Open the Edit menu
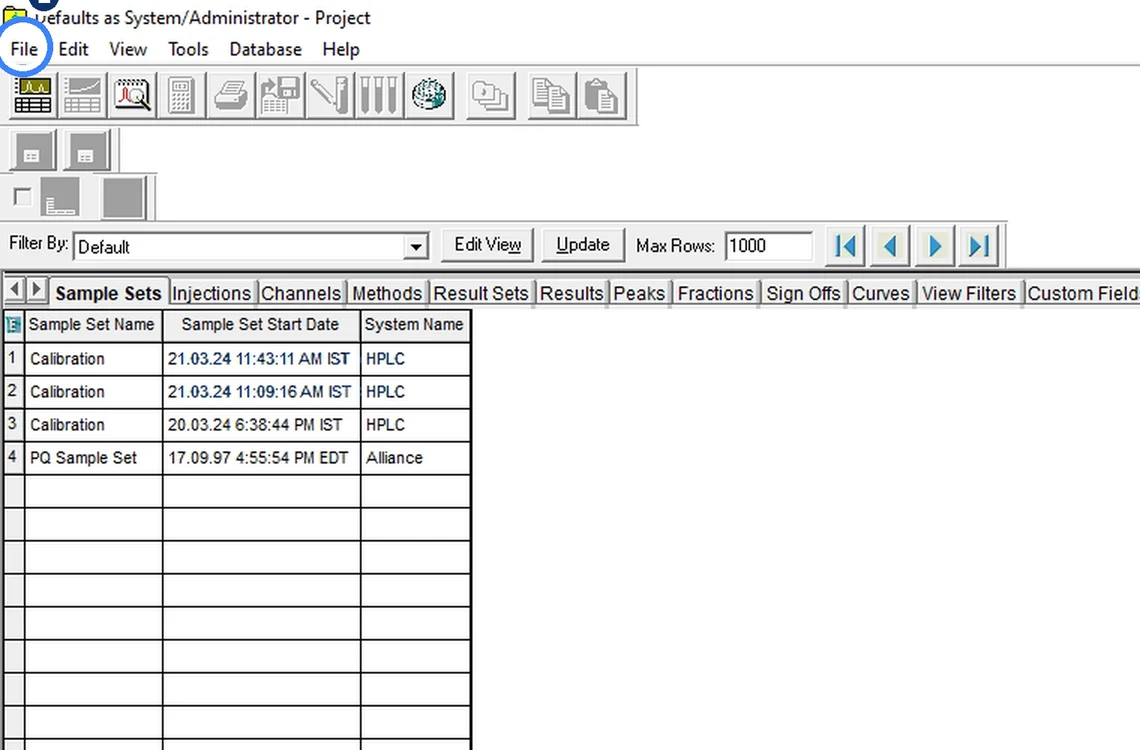 (73, 49)
